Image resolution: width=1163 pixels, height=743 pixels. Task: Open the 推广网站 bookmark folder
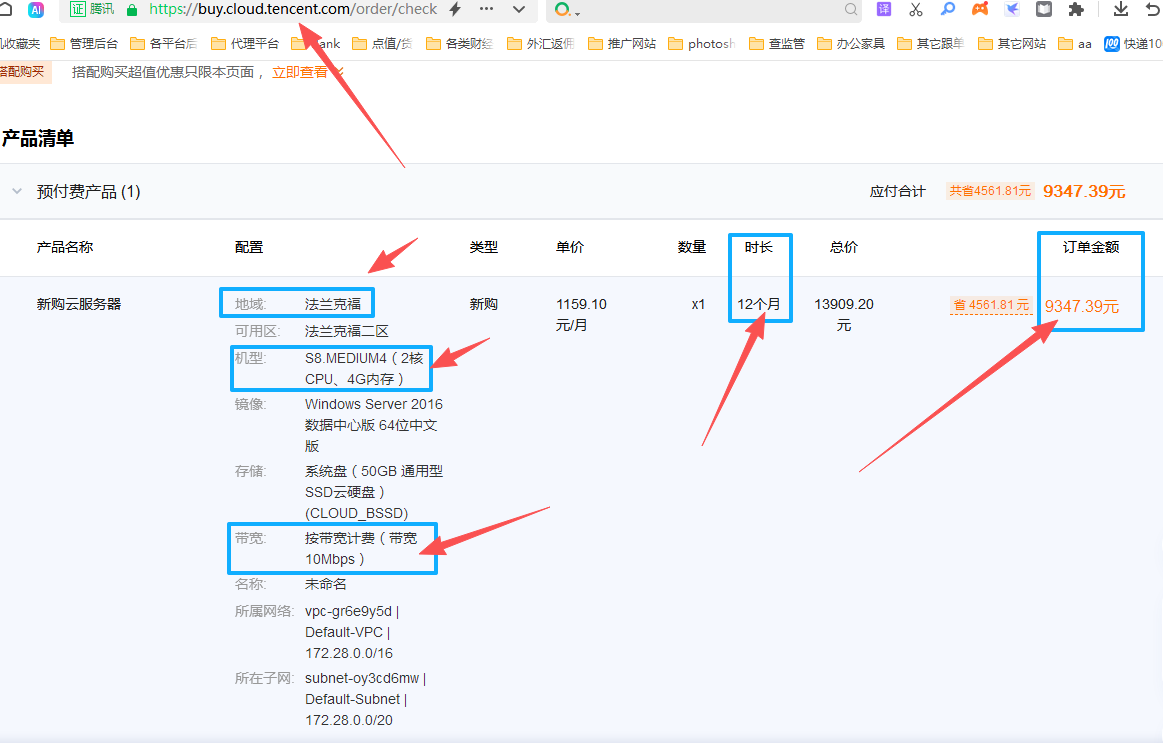point(622,44)
